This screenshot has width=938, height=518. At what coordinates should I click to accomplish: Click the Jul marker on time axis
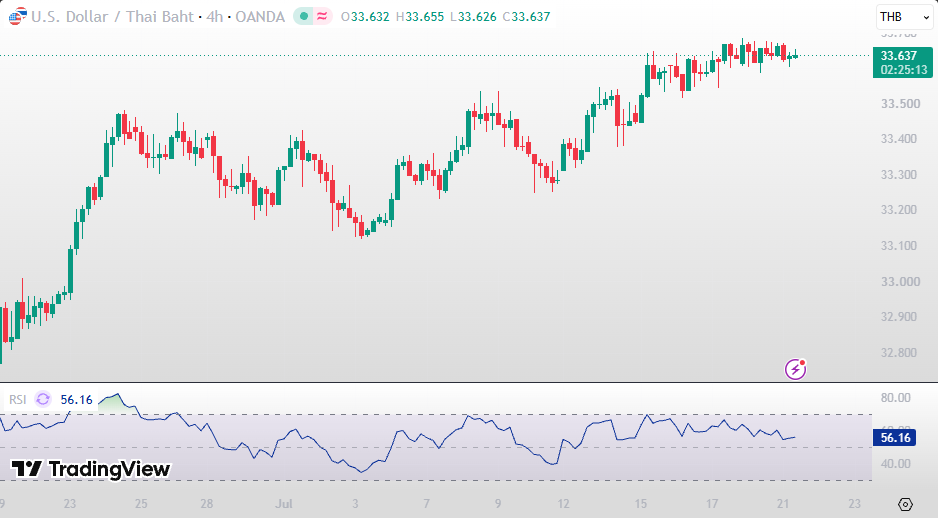pos(284,504)
